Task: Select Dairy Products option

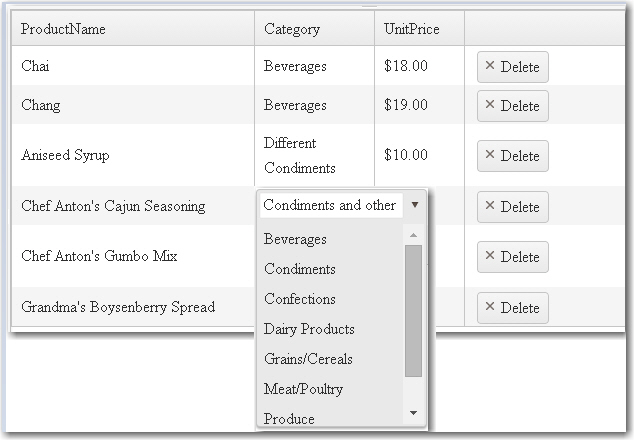Action: pyautogui.click(x=309, y=329)
